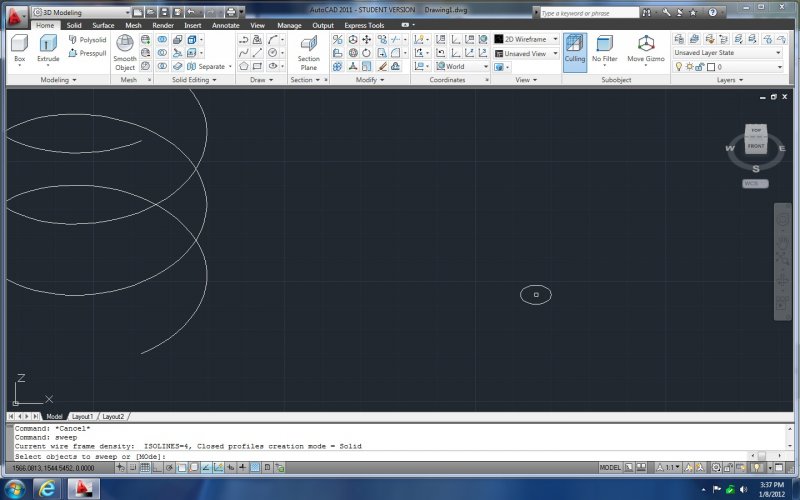Toggle Polar Tracking in status bar
The width and height of the screenshot is (800, 500).
point(169,467)
